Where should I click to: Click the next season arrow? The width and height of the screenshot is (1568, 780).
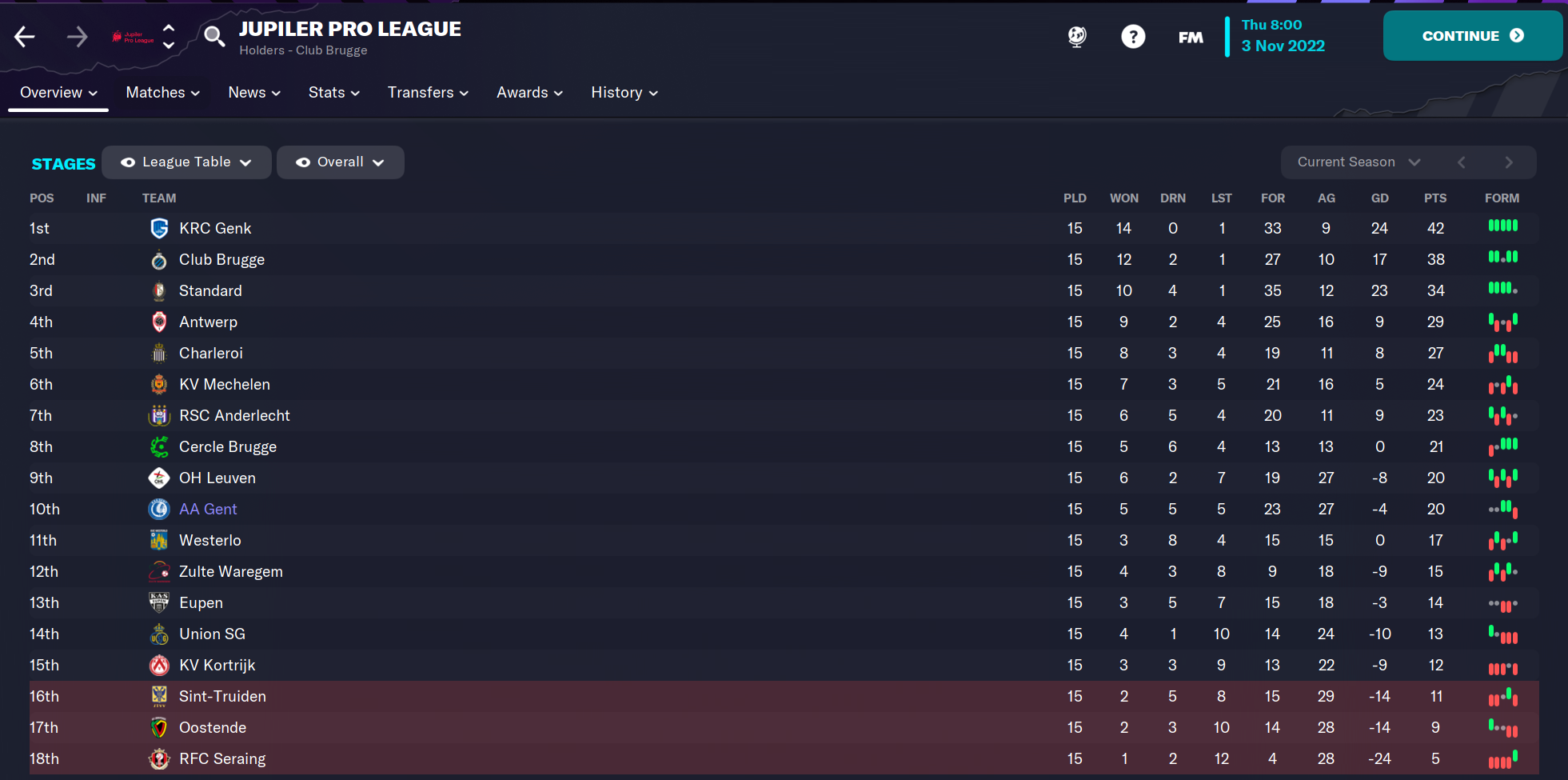[1510, 162]
